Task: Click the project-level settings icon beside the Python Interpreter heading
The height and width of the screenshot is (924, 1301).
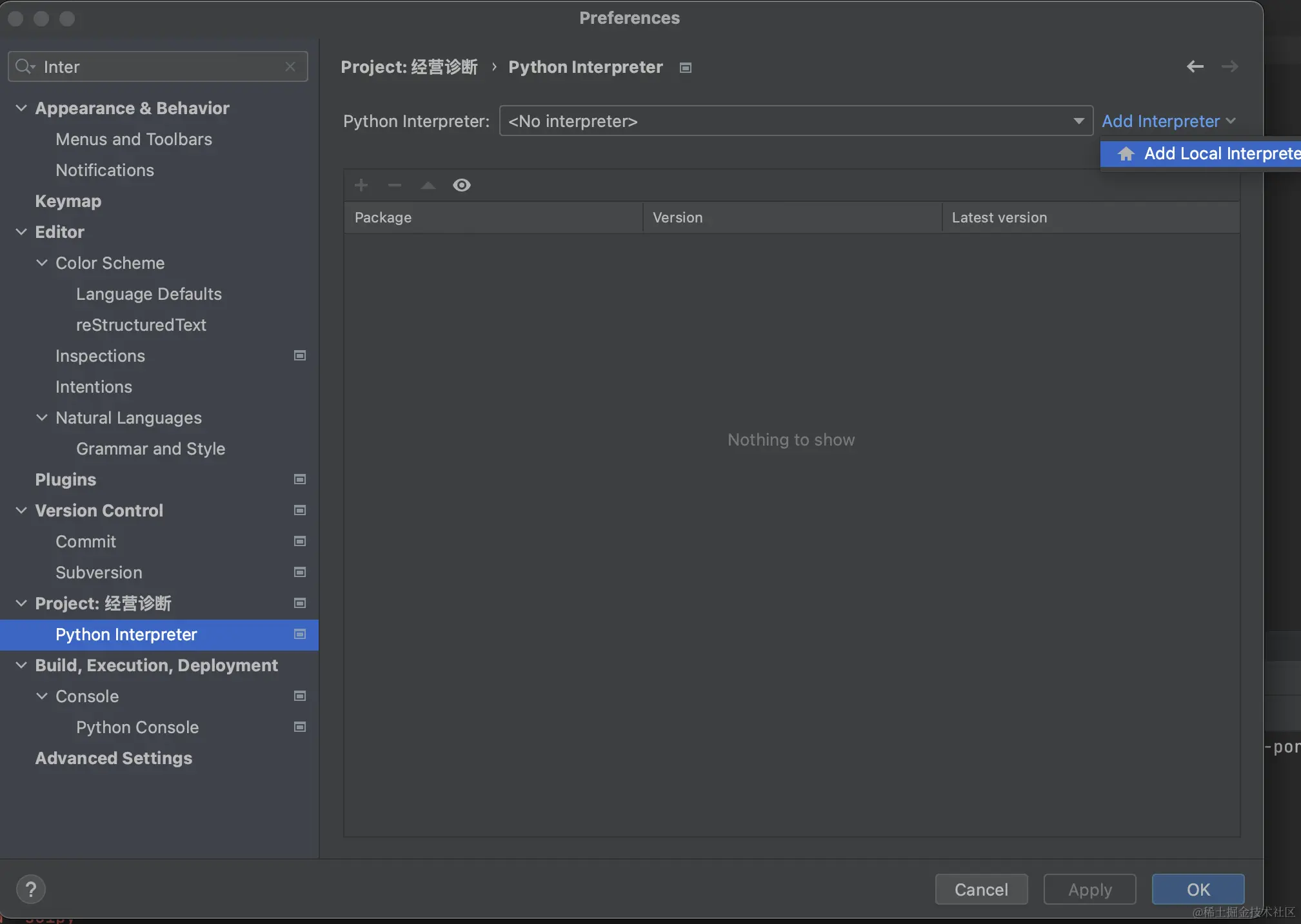Action: (x=686, y=68)
